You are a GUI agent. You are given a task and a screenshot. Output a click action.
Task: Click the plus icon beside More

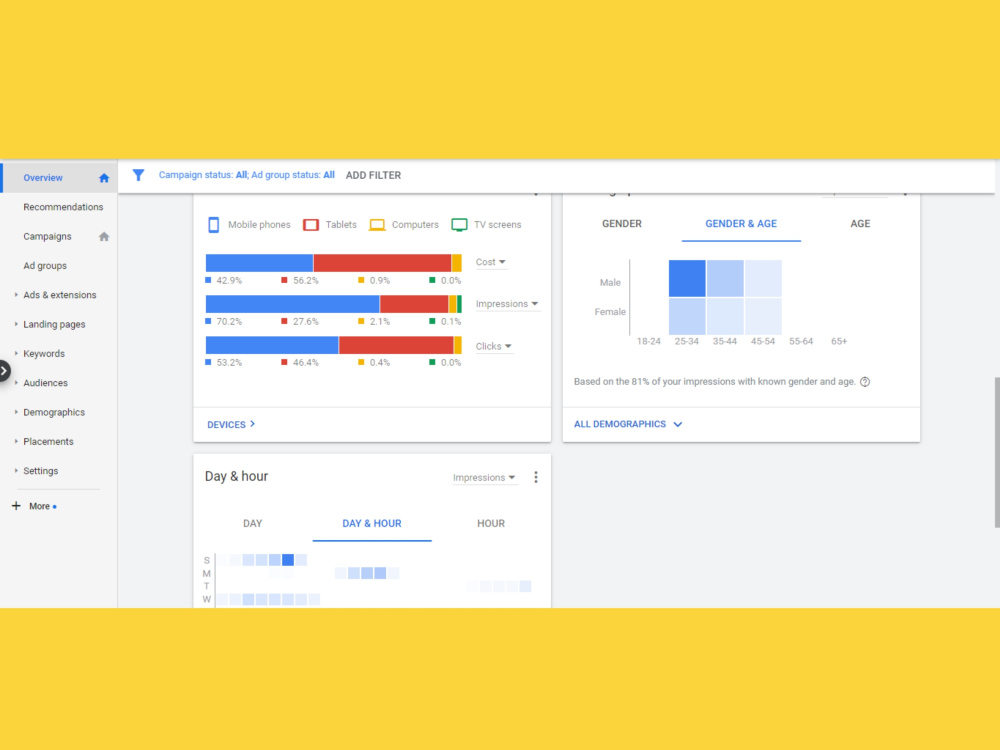pyautogui.click(x=17, y=506)
